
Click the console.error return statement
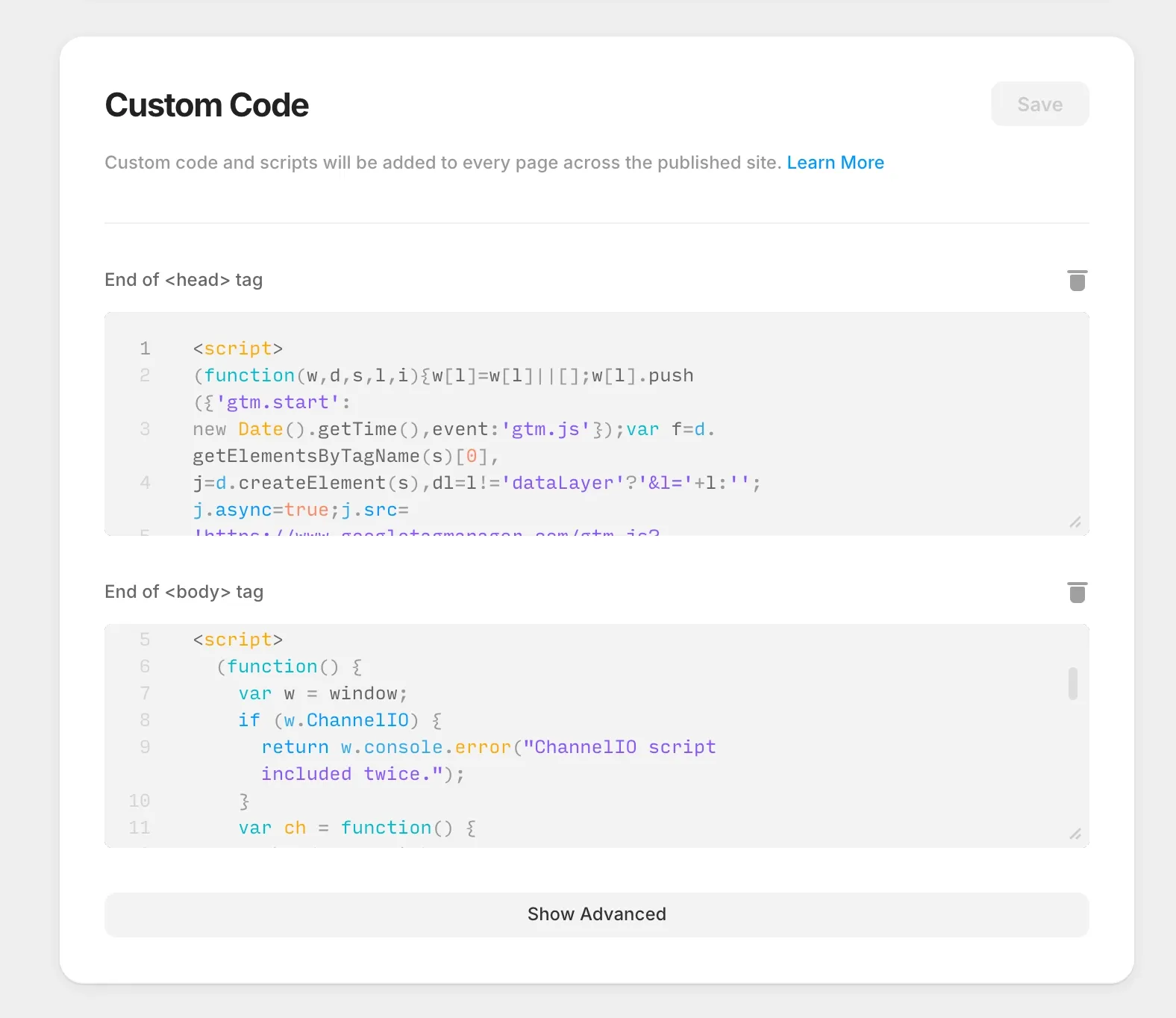[488, 747]
